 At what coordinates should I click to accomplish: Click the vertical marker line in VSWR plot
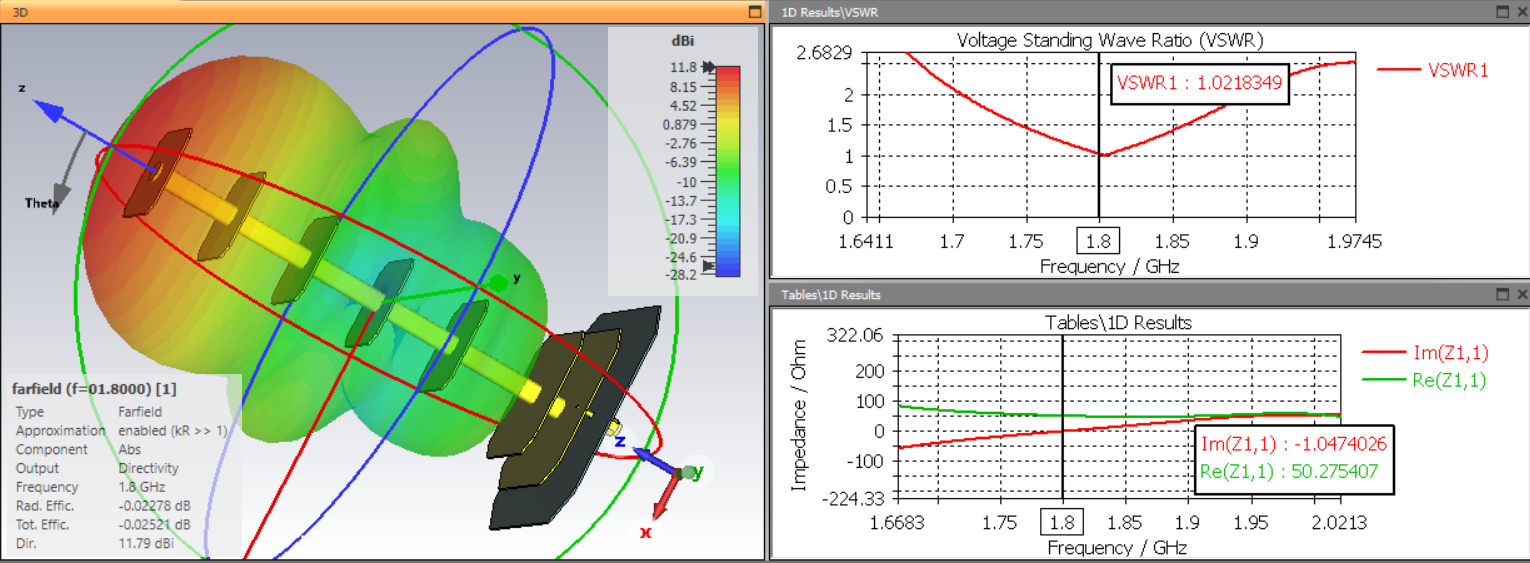[x=1099, y=135]
